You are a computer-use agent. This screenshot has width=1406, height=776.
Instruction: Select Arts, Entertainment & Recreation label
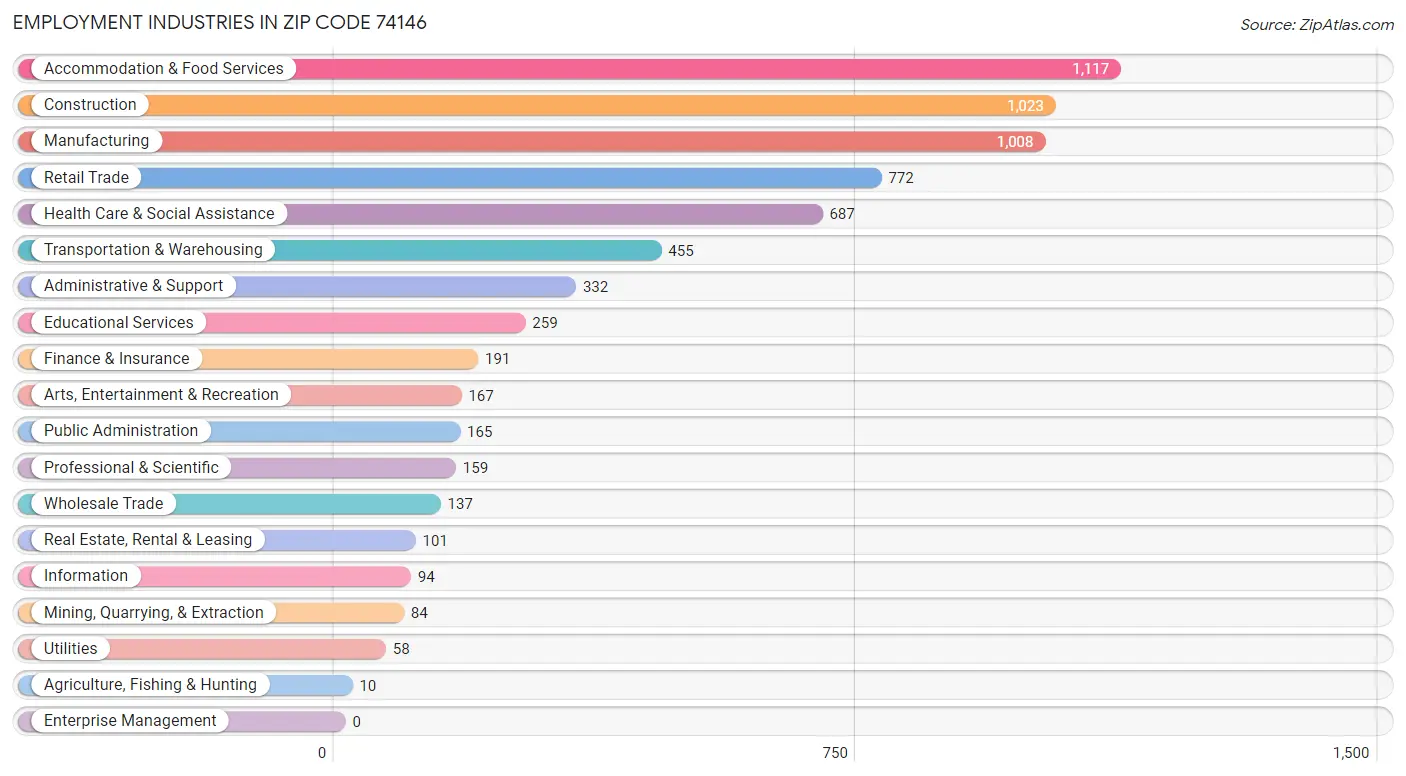click(161, 394)
